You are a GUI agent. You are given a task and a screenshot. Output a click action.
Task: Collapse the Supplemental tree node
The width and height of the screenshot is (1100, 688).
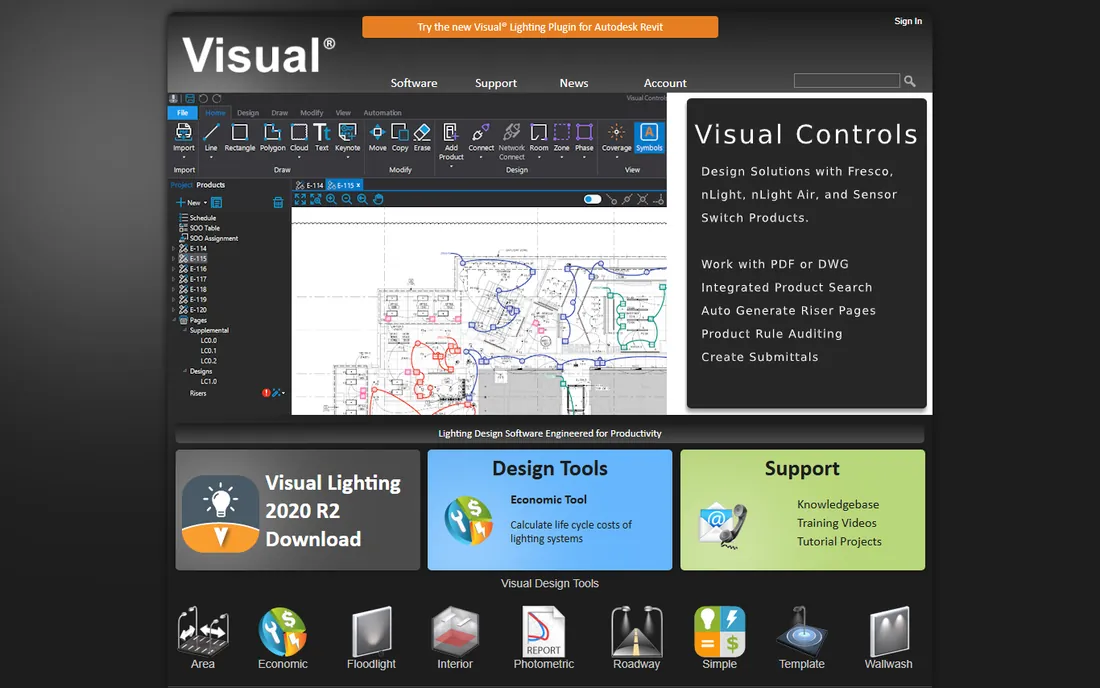click(185, 330)
